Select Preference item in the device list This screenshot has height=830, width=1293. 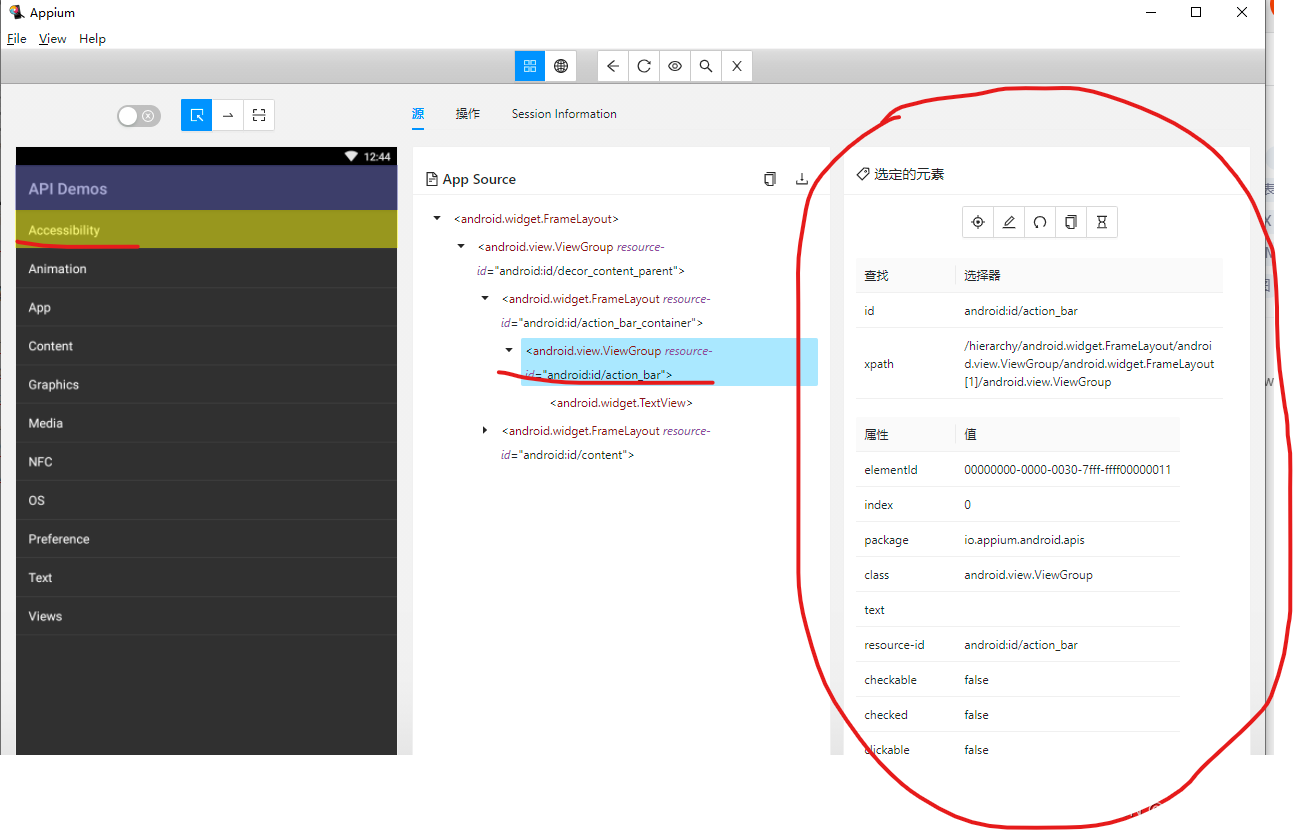pos(206,539)
